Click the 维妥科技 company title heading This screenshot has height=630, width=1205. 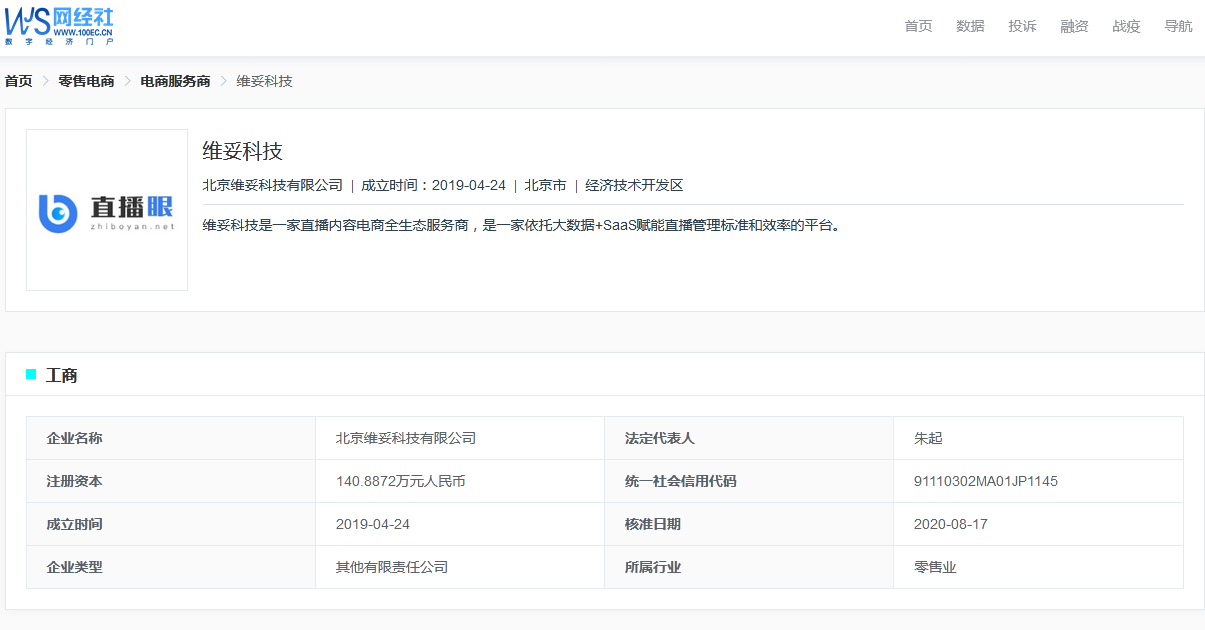click(x=243, y=151)
